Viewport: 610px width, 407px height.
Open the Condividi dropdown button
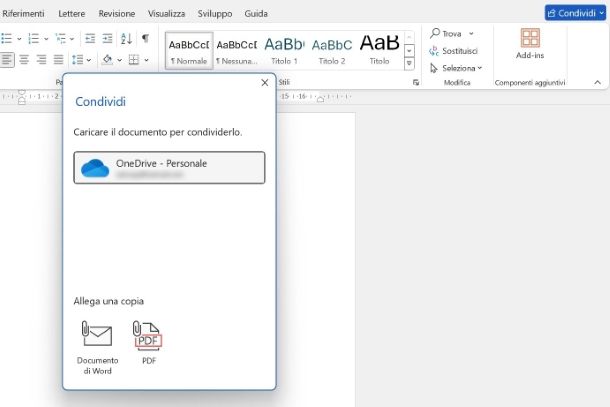pyautogui.click(x=575, y=13)
